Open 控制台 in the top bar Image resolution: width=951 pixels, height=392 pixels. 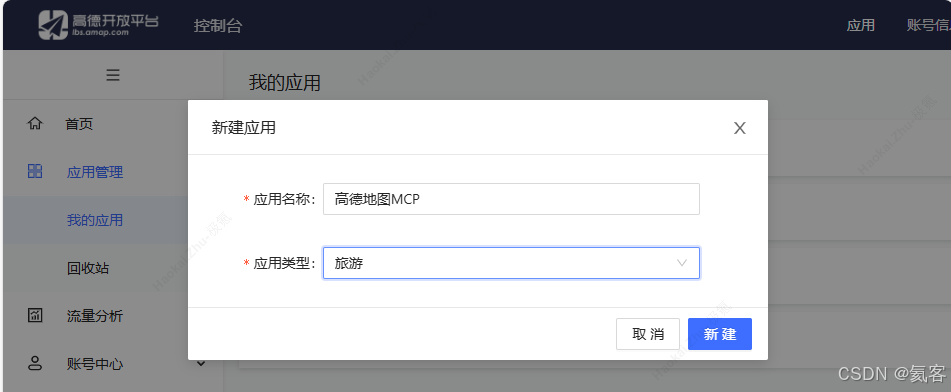tap(218, 25)
